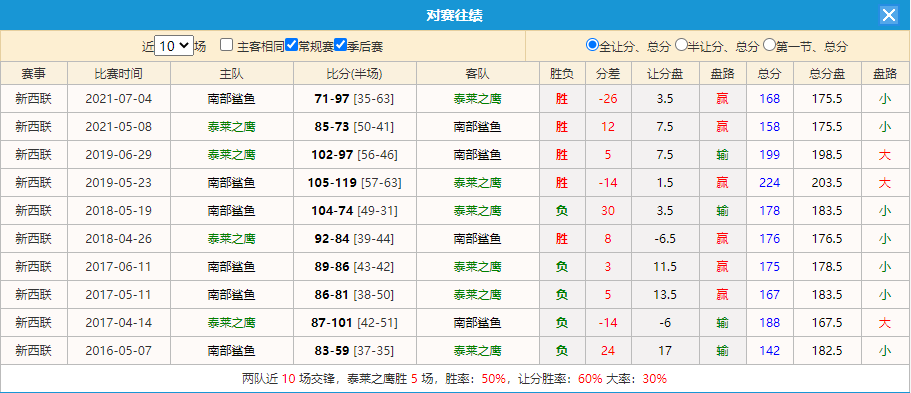Click total points value 142
The image size is (911, 393).
(x=769, y=351)
